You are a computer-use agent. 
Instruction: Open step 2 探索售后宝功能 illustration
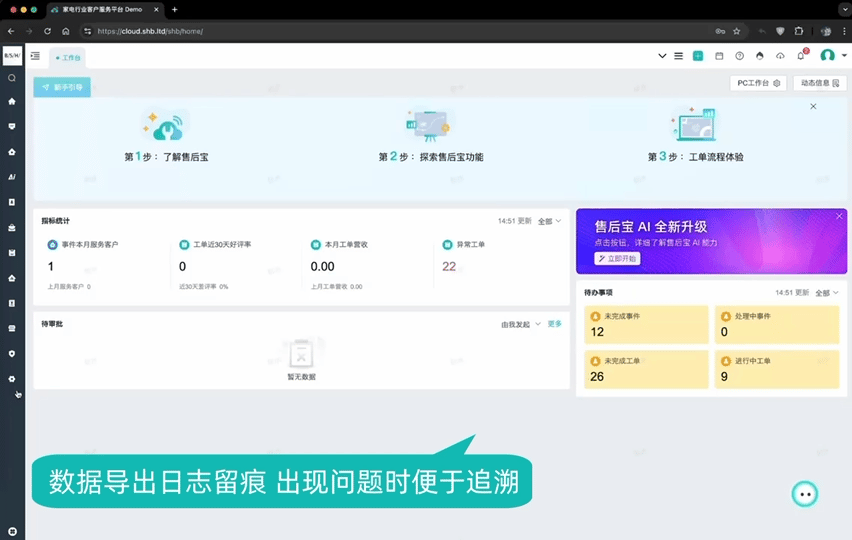click(x=429, y=125)
